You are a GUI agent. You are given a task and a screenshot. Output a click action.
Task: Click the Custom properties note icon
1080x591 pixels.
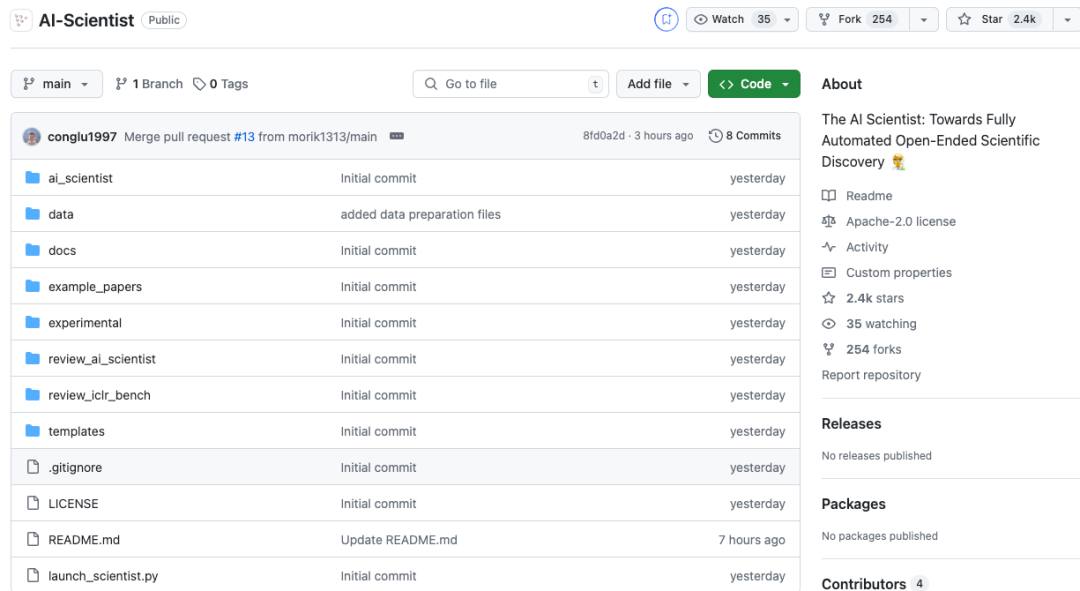coord(829,272)
